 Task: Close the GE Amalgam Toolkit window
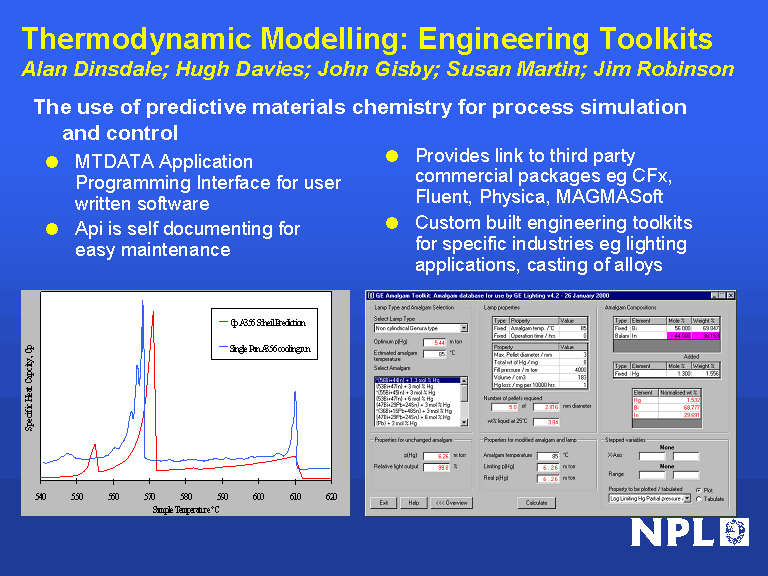coord(729,296)
